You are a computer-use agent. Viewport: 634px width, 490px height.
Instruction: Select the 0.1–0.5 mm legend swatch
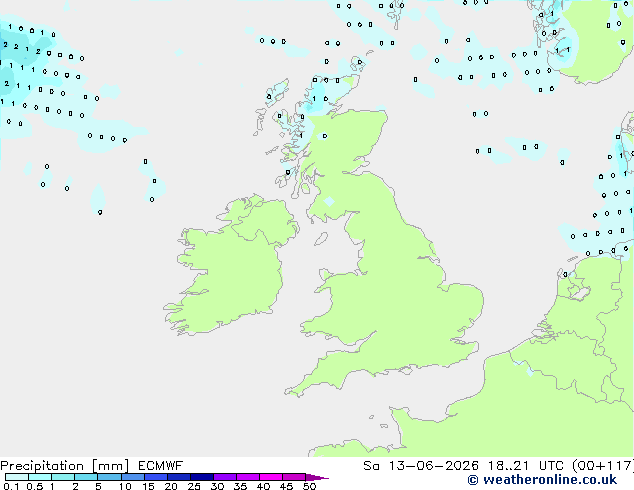click(17, 477)
